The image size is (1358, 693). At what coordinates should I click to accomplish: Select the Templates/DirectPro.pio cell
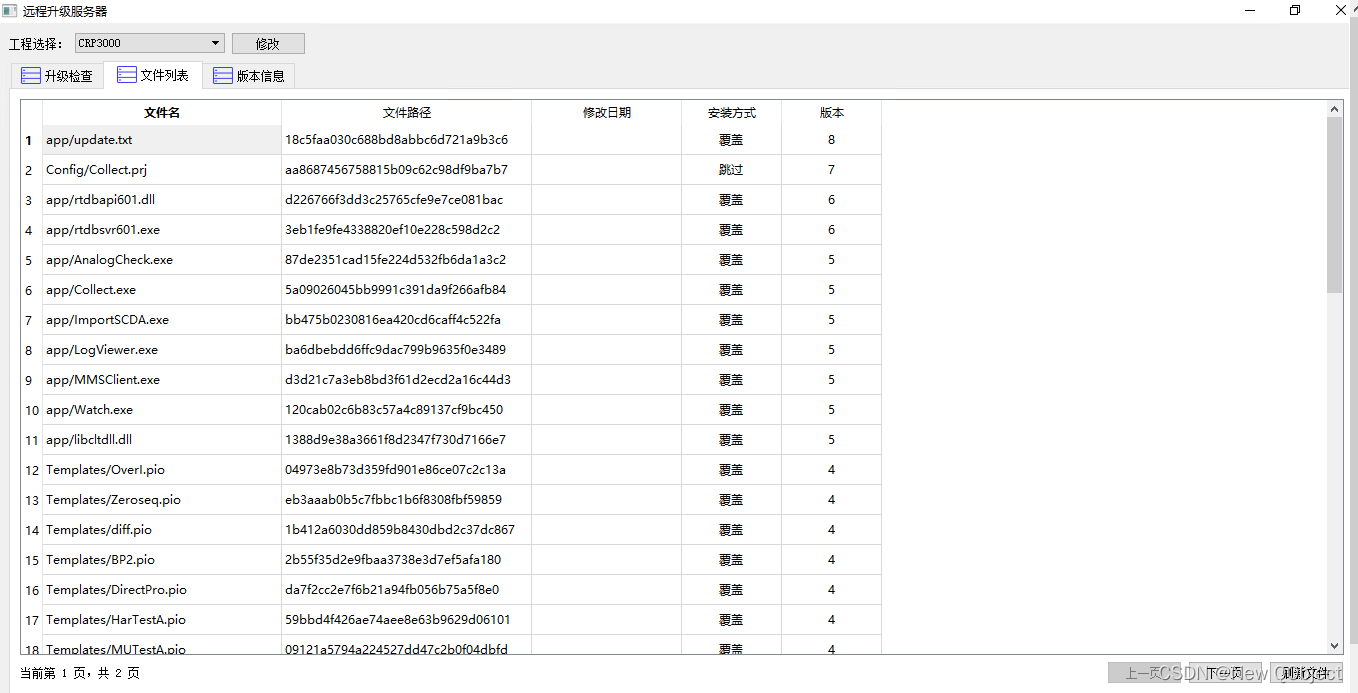click(162, 590)
